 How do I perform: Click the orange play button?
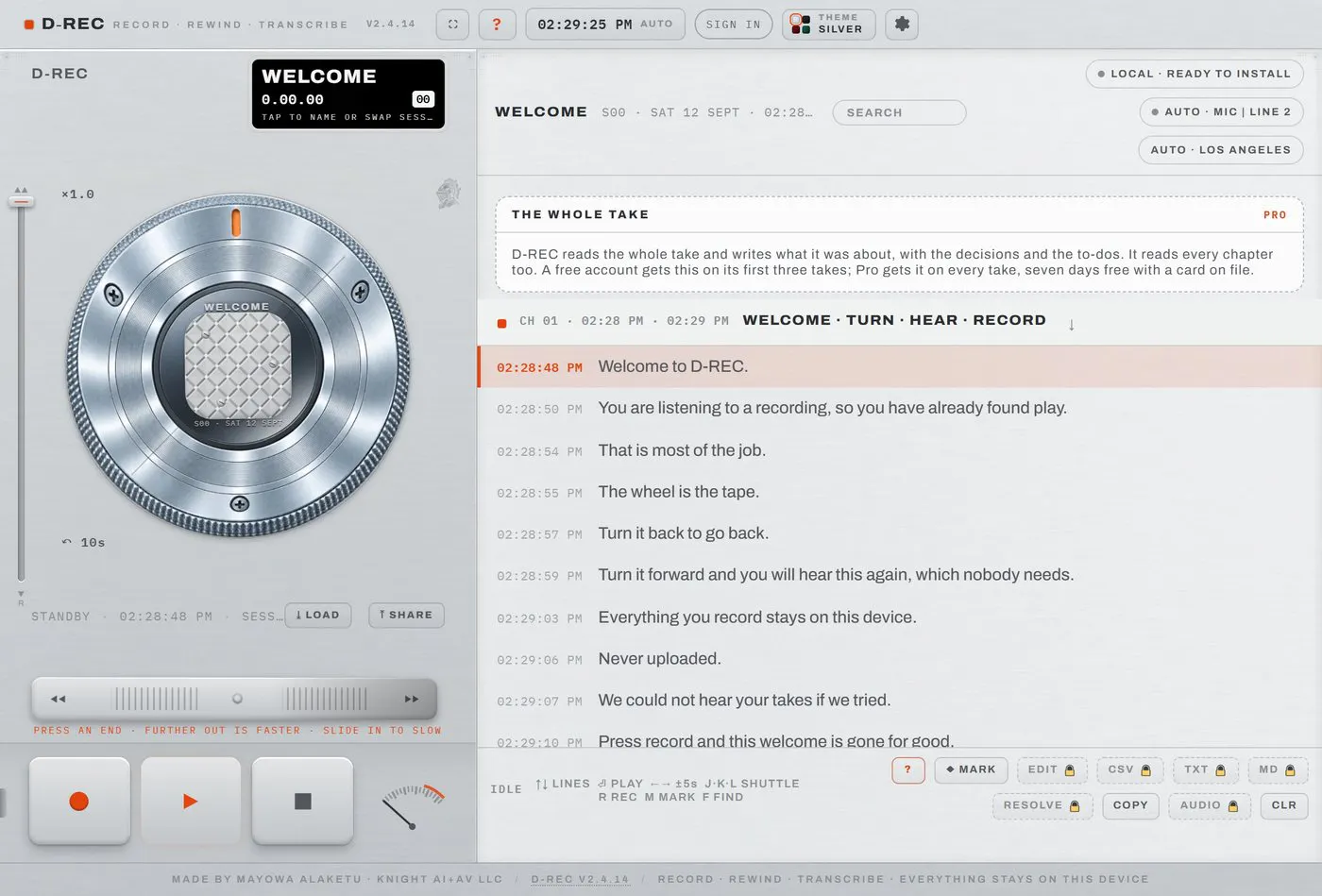[191, 802]
